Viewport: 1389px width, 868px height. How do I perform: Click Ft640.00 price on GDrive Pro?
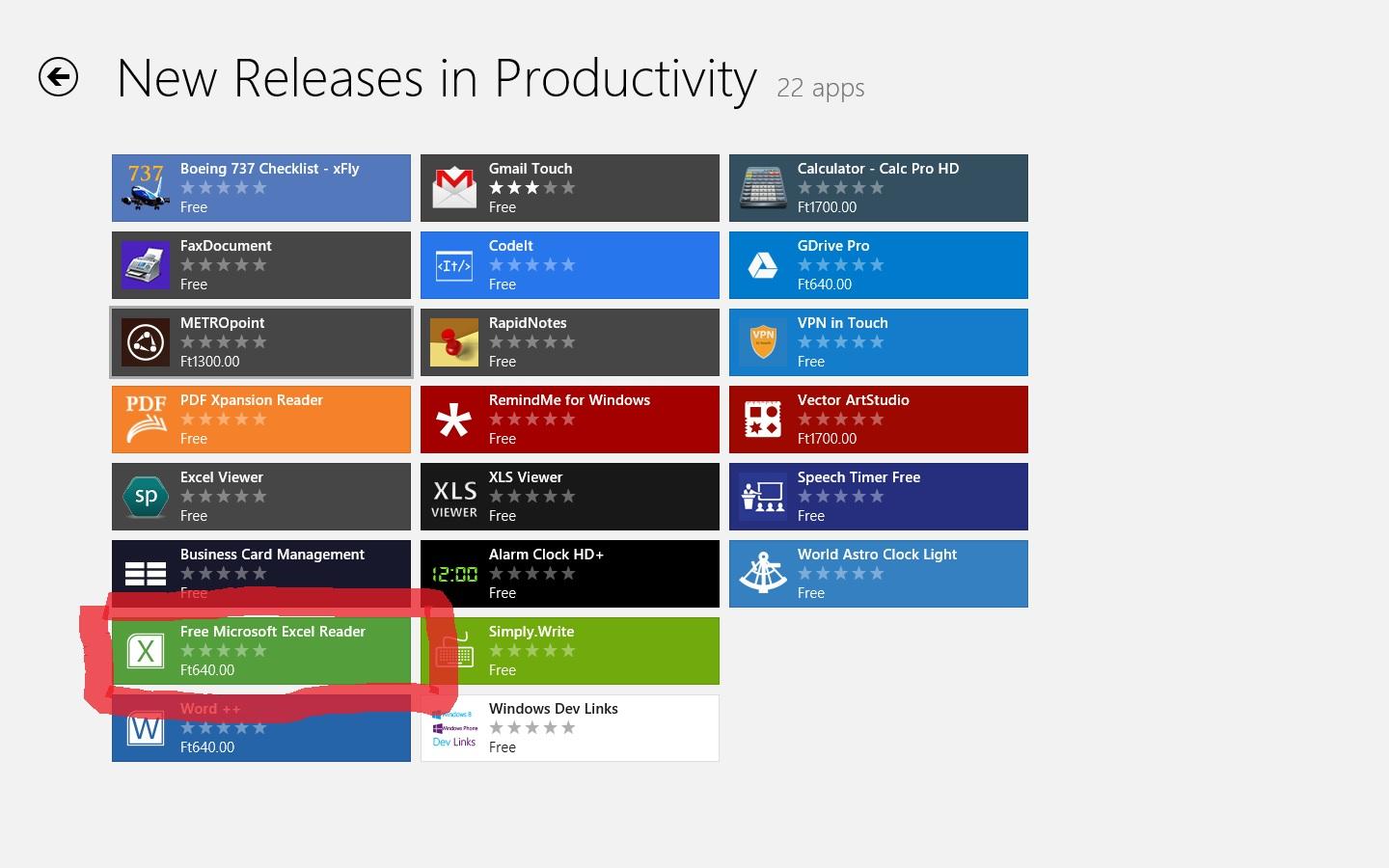tap(825, 285)
